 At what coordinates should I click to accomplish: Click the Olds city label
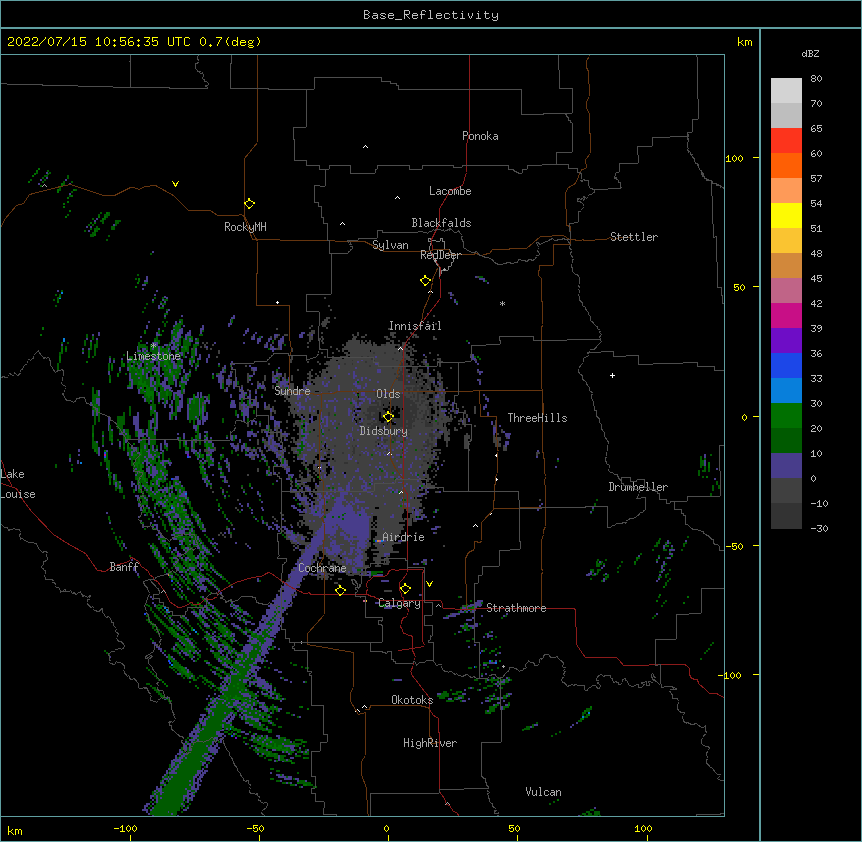point(388,394)
